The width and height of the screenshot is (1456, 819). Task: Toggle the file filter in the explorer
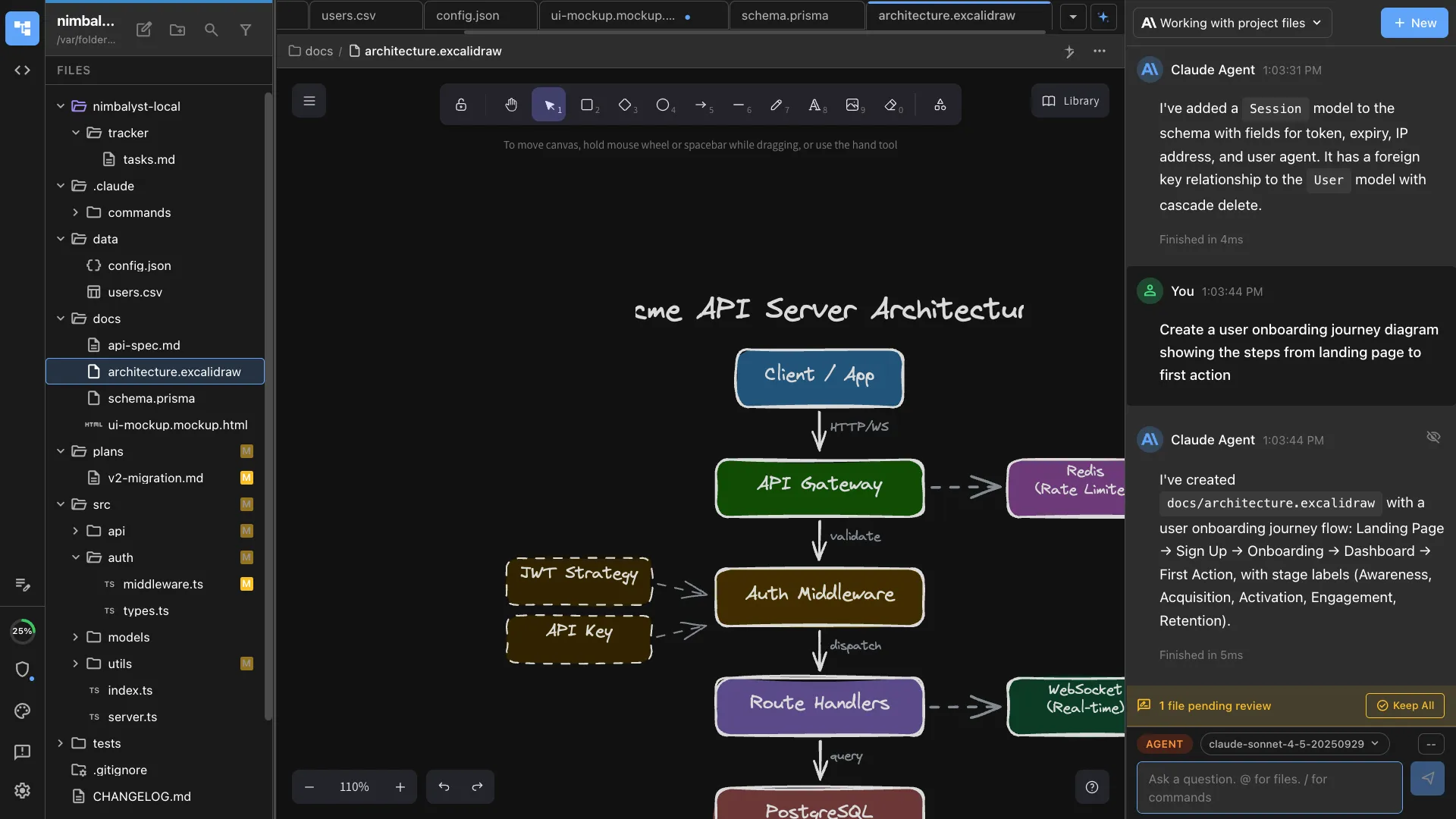coord(246,30)
